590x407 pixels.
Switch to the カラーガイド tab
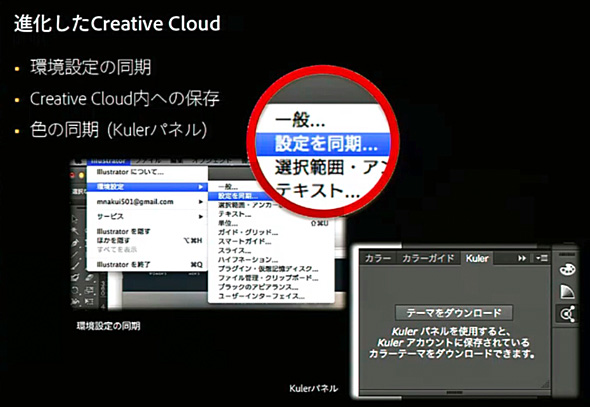click(428, 259)
